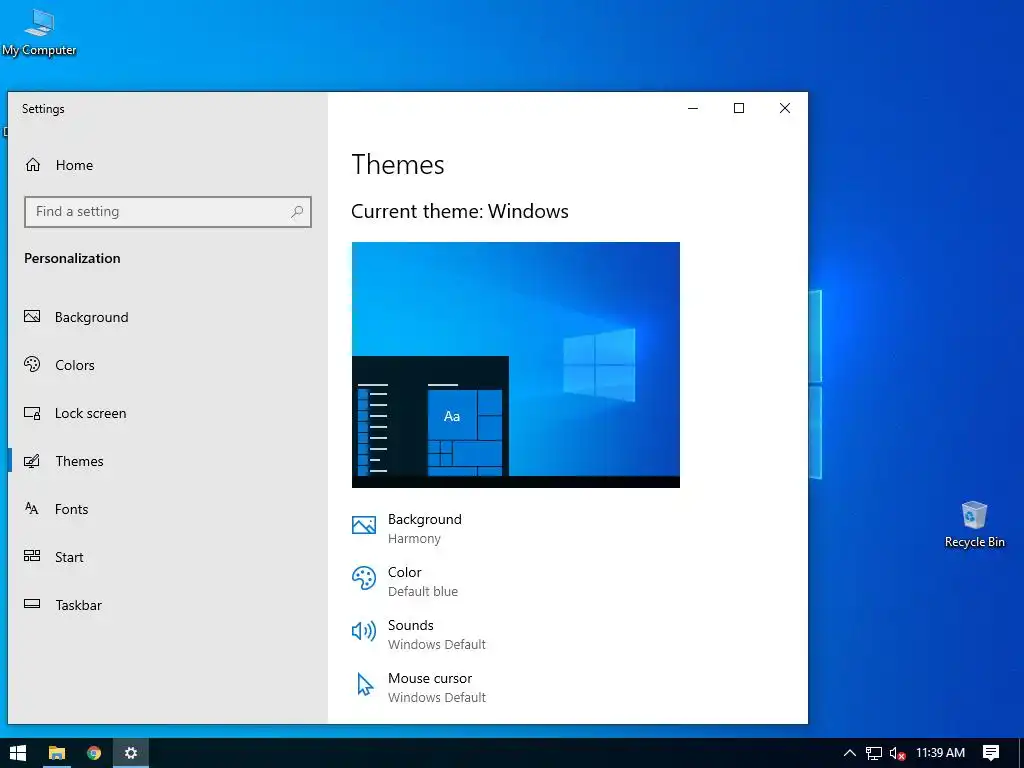The height and width of the screenshot is (768, 1024).
Task: Click the Show desktop sliver on taskbar
Action: coord(1021,753)
